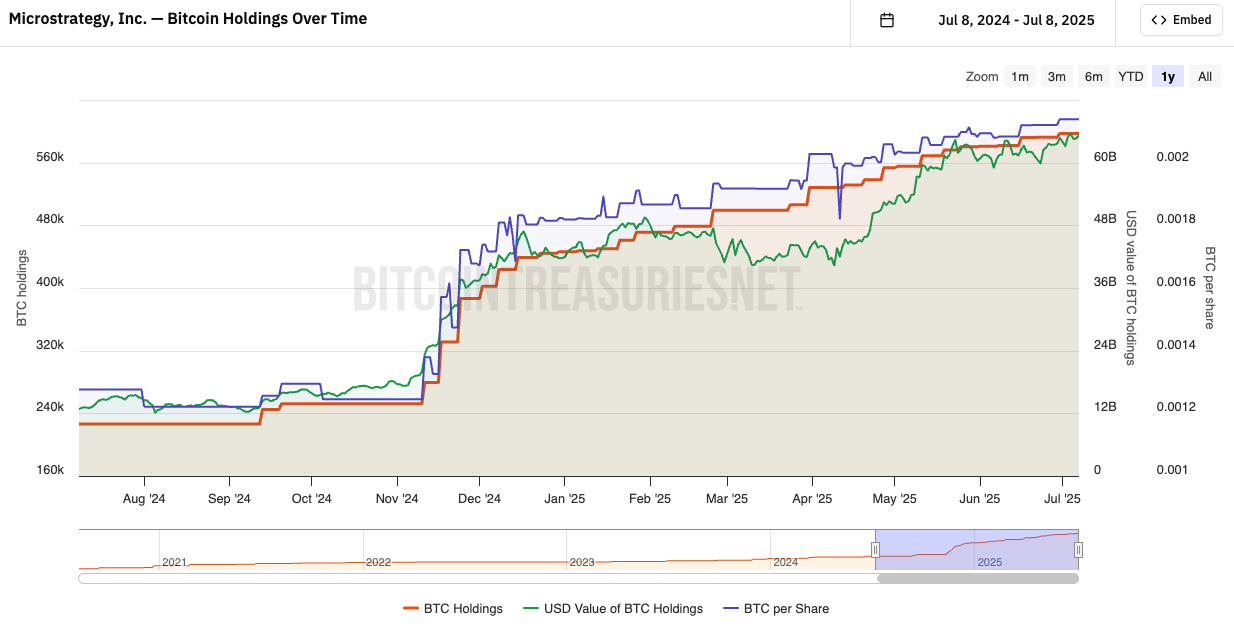This screenshot has width=1234, height=630.
Task: Toggle the BTC per Share legend item
Action: 775,608
